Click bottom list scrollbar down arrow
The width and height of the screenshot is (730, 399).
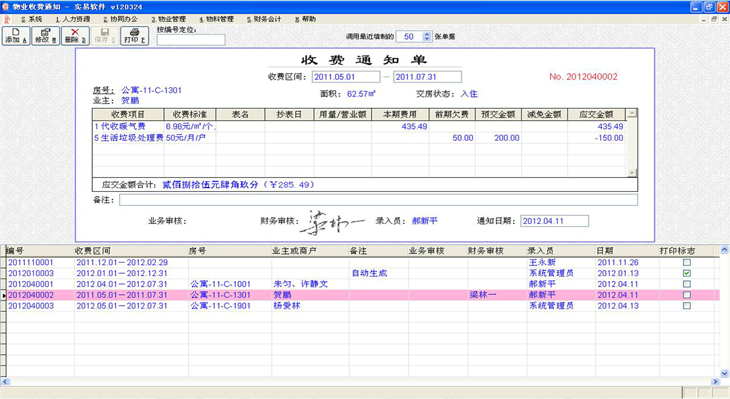click(724, 373)
